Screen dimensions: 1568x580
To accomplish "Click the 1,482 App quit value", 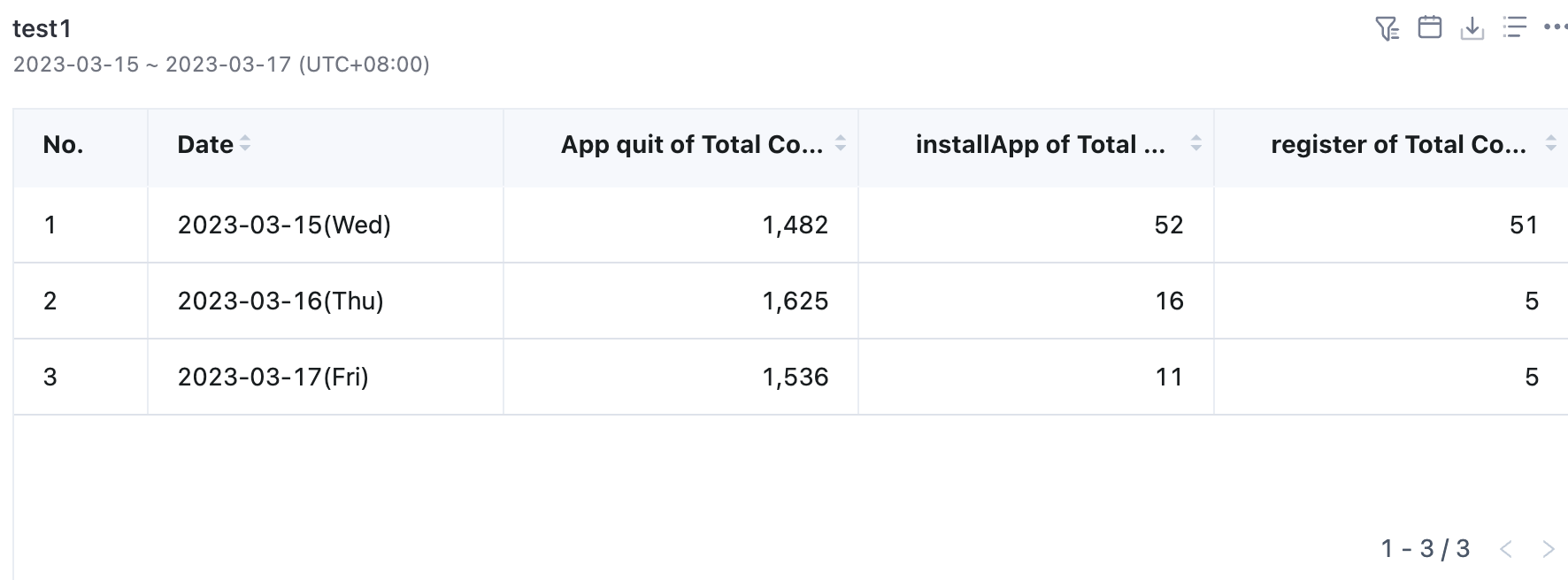I will coord(795,225).
